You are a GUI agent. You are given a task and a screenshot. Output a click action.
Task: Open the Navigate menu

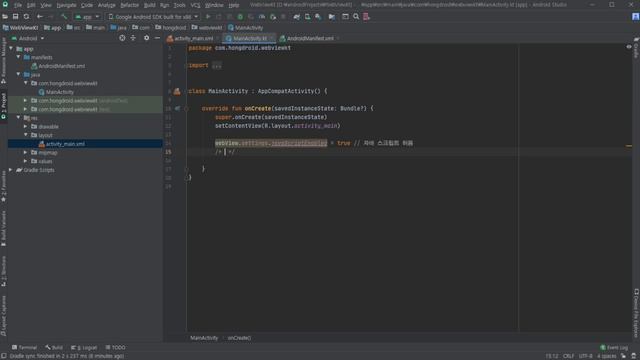coord(66,5)
